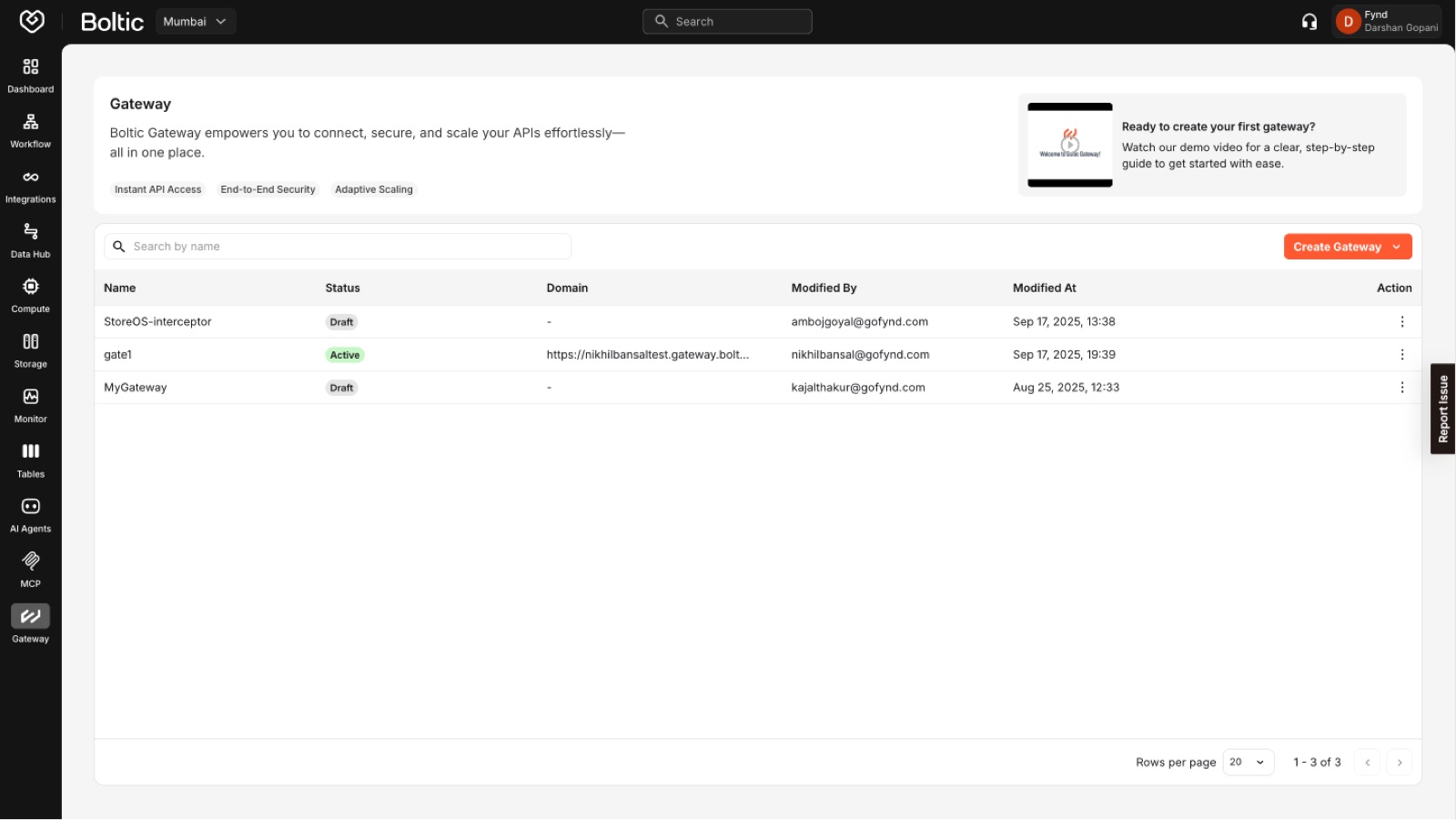The height and width of the screenshot is (820, 1456).
Task: Open actions menu for StoreOS-interceptor row
Action: point(1402,322)
